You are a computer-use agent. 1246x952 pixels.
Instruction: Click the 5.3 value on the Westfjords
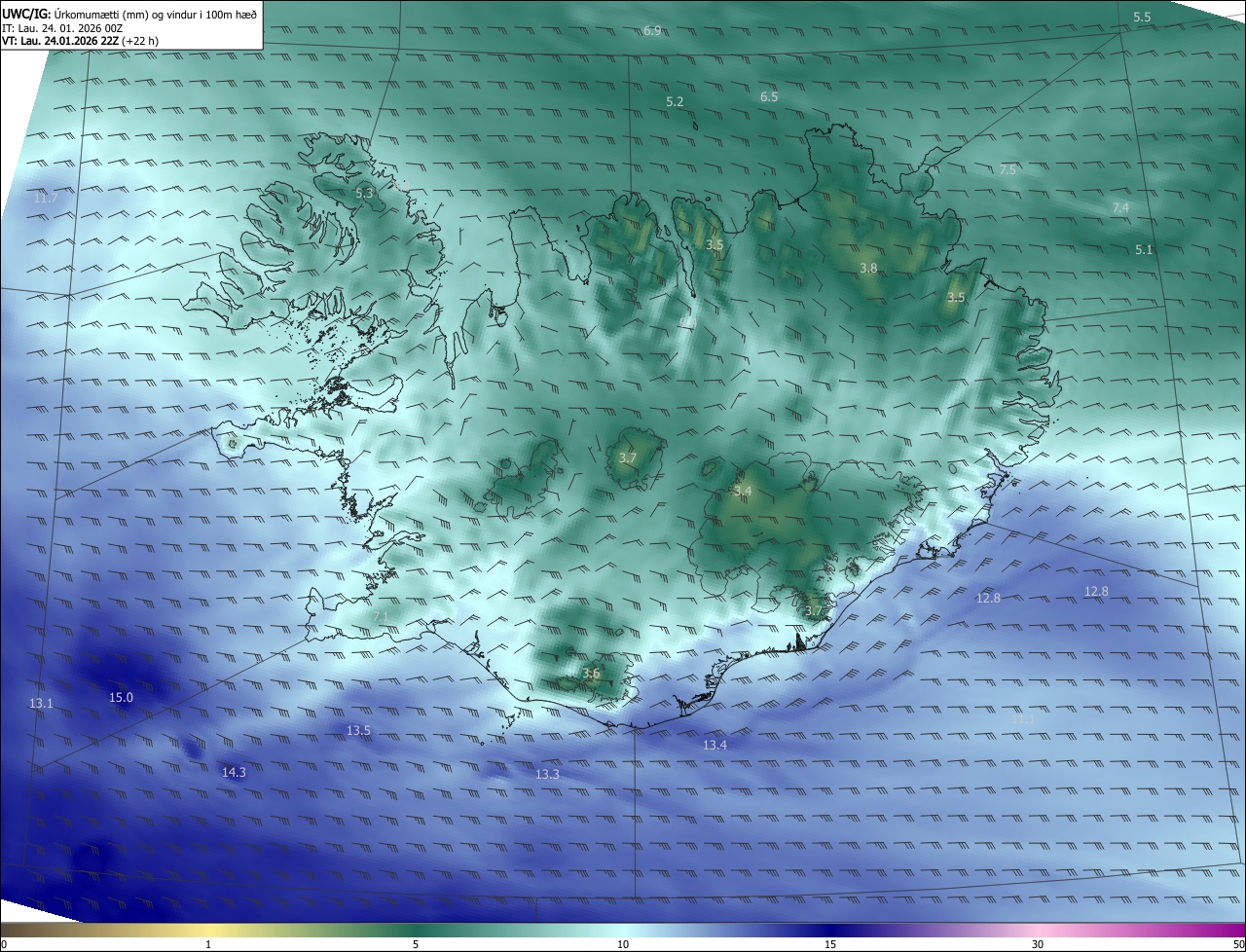point(364,194)
